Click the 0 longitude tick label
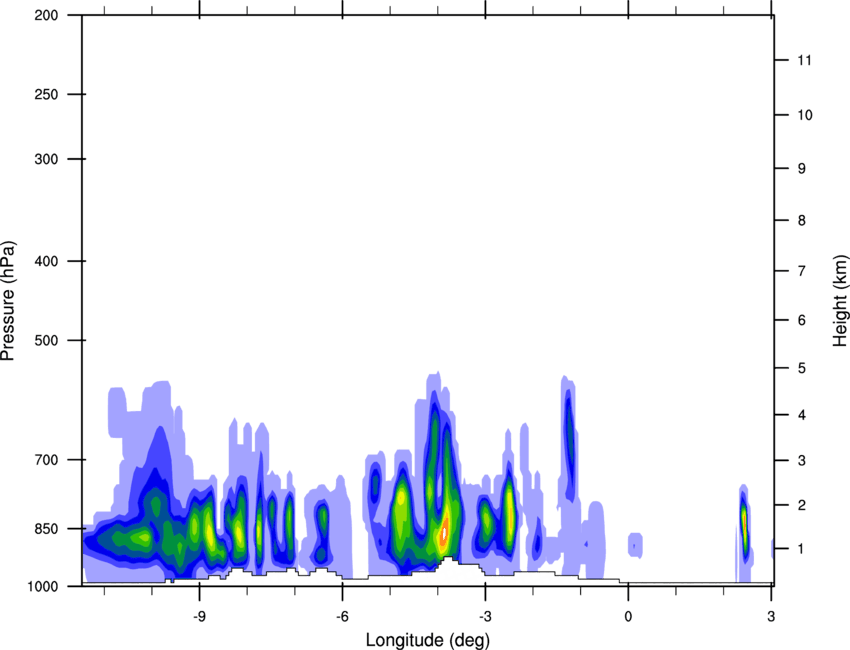 tap(628, 616)
